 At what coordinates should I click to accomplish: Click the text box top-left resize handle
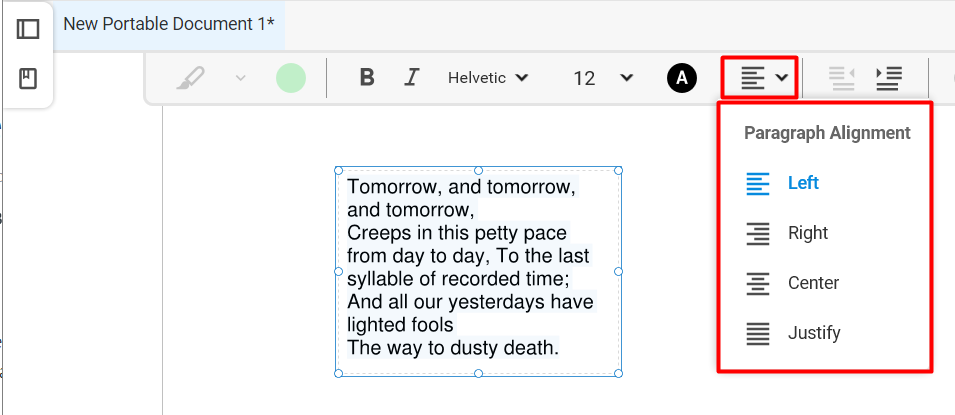click(339, 170)
